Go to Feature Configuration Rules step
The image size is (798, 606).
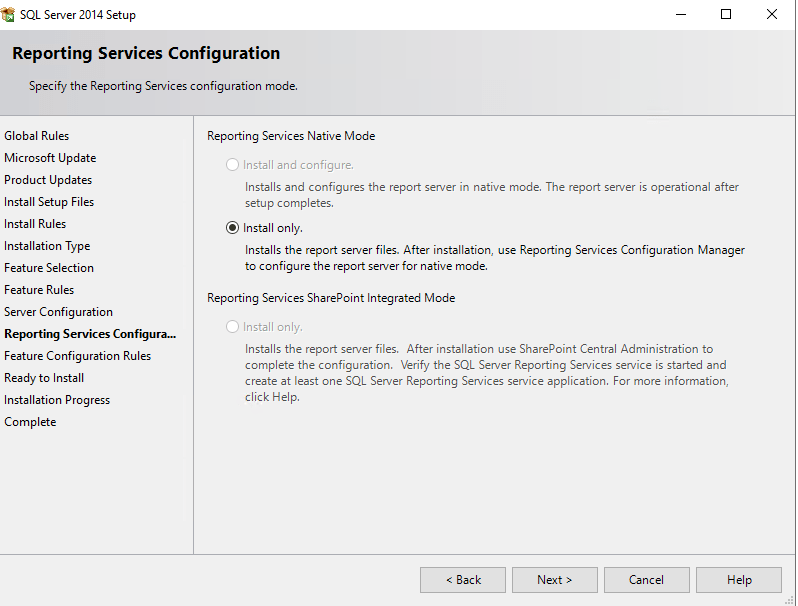(78, 356)
